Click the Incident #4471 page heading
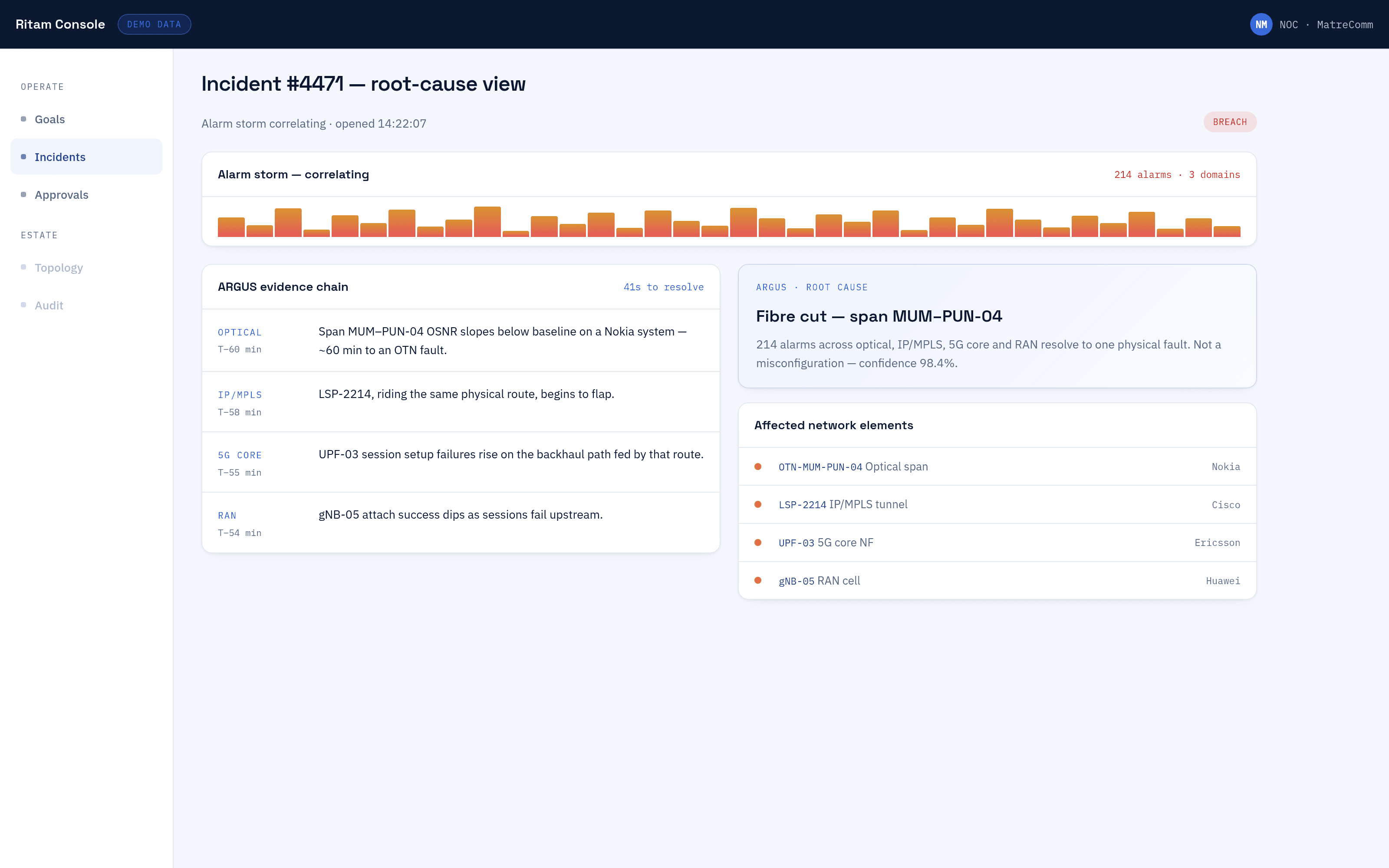1389x868 pixels. point(363,84)
